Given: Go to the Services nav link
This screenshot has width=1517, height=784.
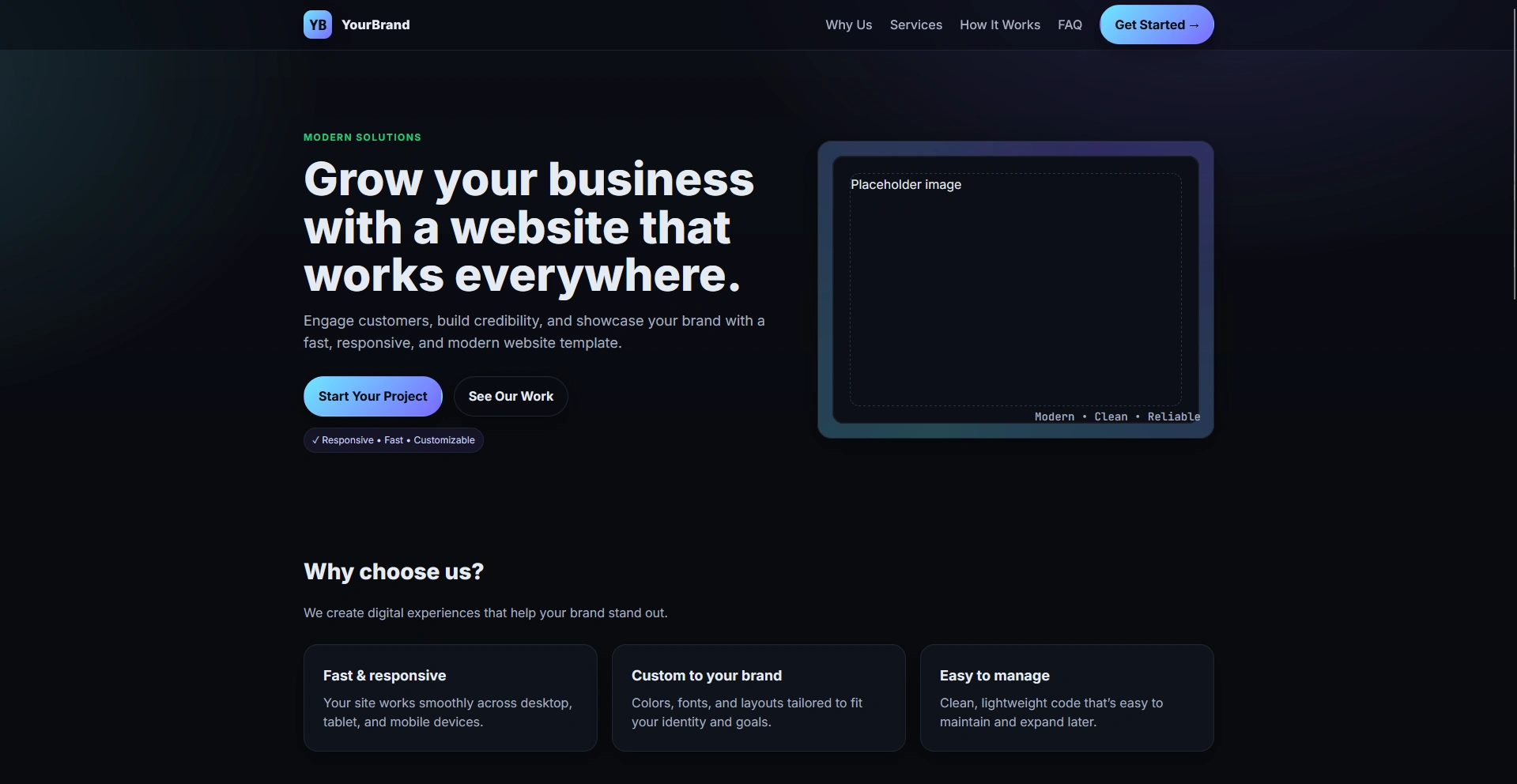Looking at the screenshot, I should [x=916, y=24].
